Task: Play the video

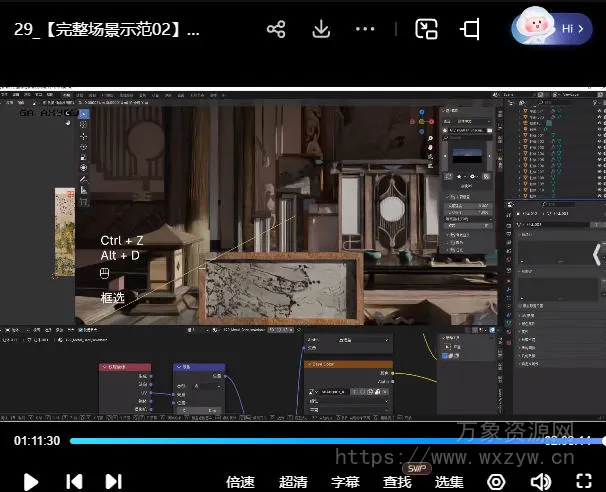Action: click(31, 481)
